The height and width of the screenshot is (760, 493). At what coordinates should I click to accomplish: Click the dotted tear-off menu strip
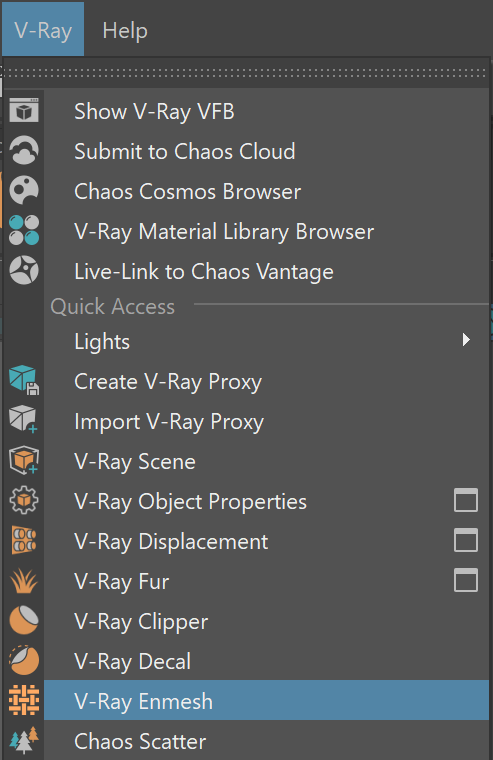(x=245, y=73)
